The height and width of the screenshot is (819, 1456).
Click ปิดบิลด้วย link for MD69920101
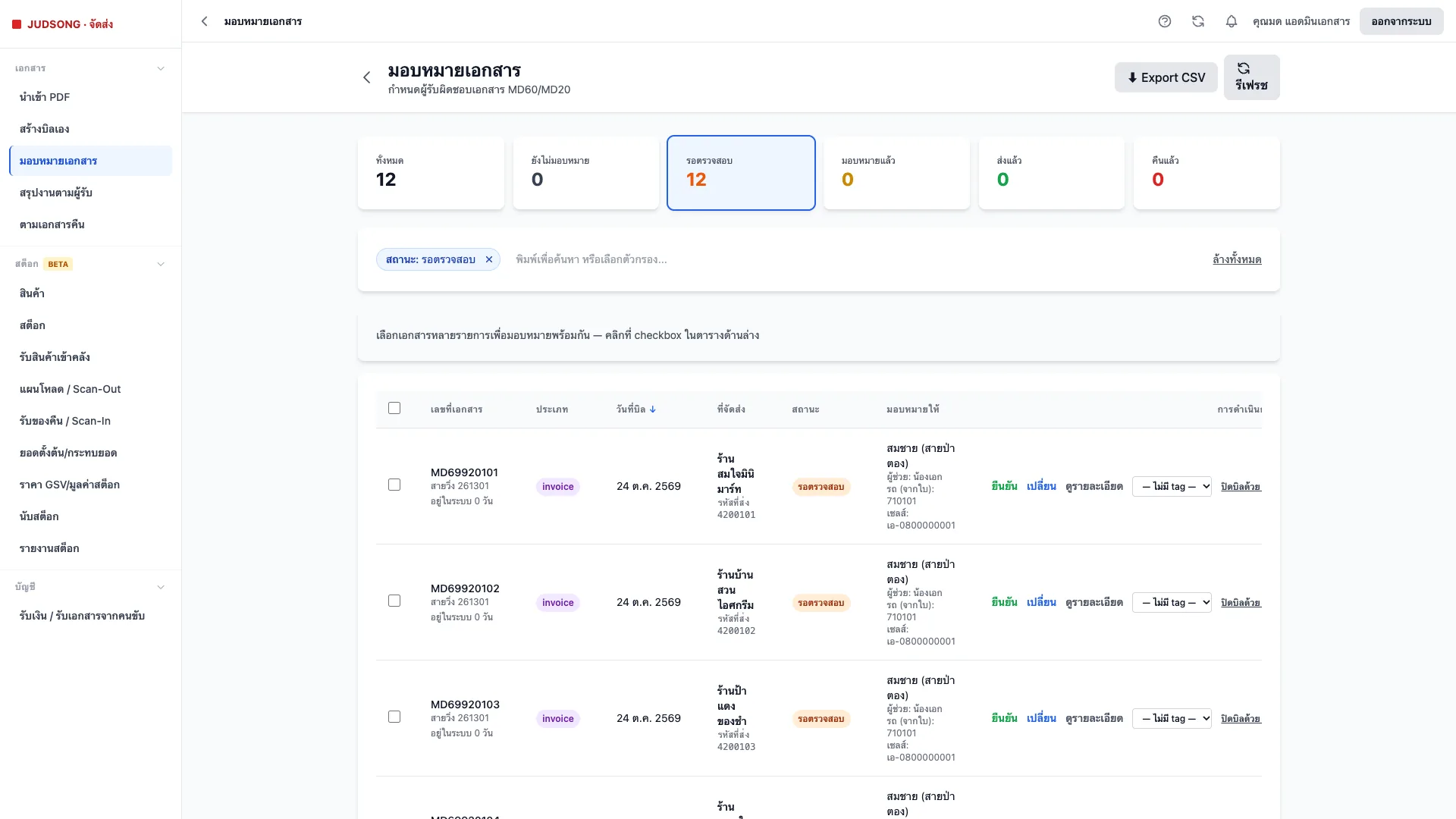[1241, 486]
